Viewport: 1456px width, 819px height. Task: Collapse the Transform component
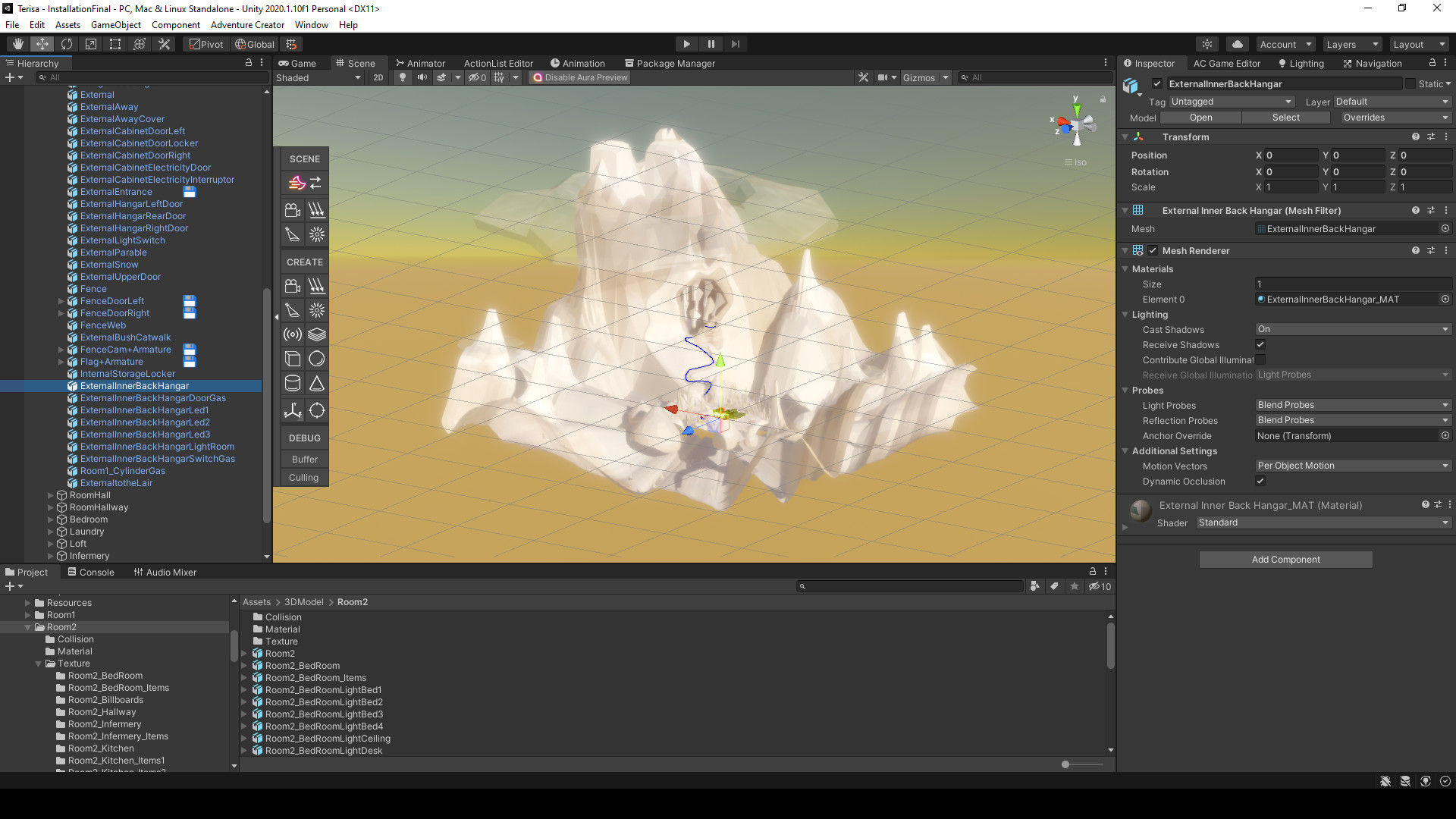coord(1125,137)
